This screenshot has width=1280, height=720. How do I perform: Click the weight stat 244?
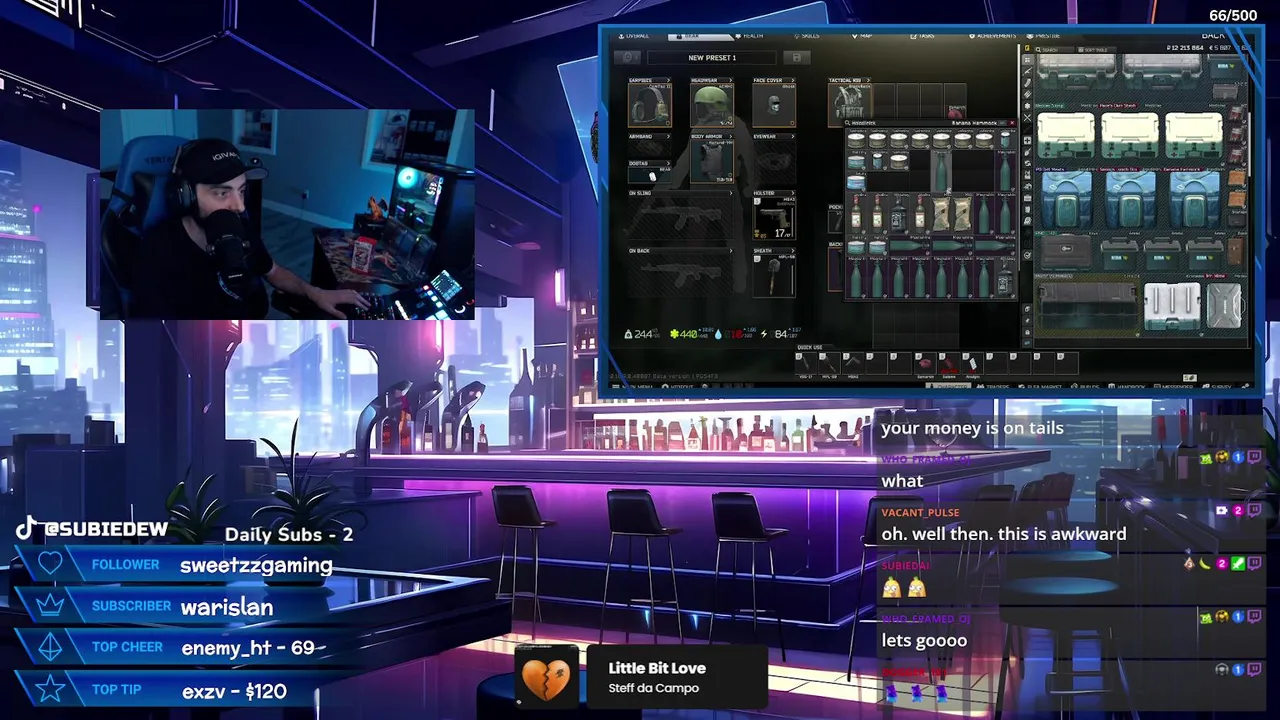(x=643, y=334)
